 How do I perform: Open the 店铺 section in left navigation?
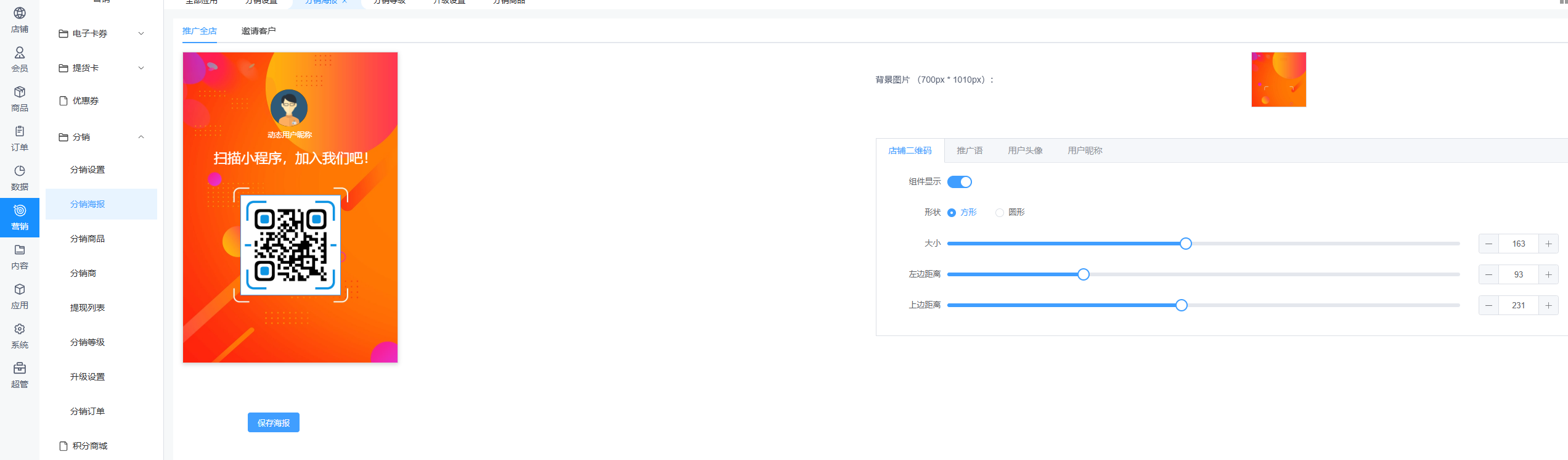point(20,20)
